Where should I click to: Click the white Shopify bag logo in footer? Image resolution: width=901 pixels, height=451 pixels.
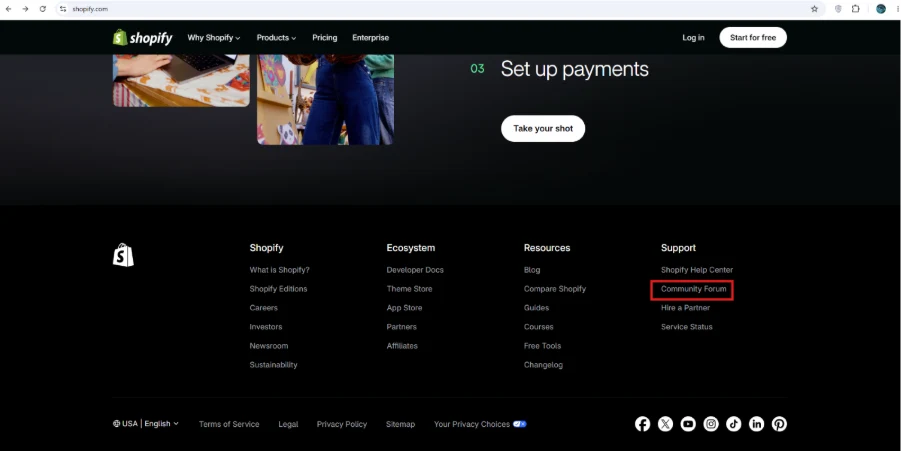click(x=123, y=255)
